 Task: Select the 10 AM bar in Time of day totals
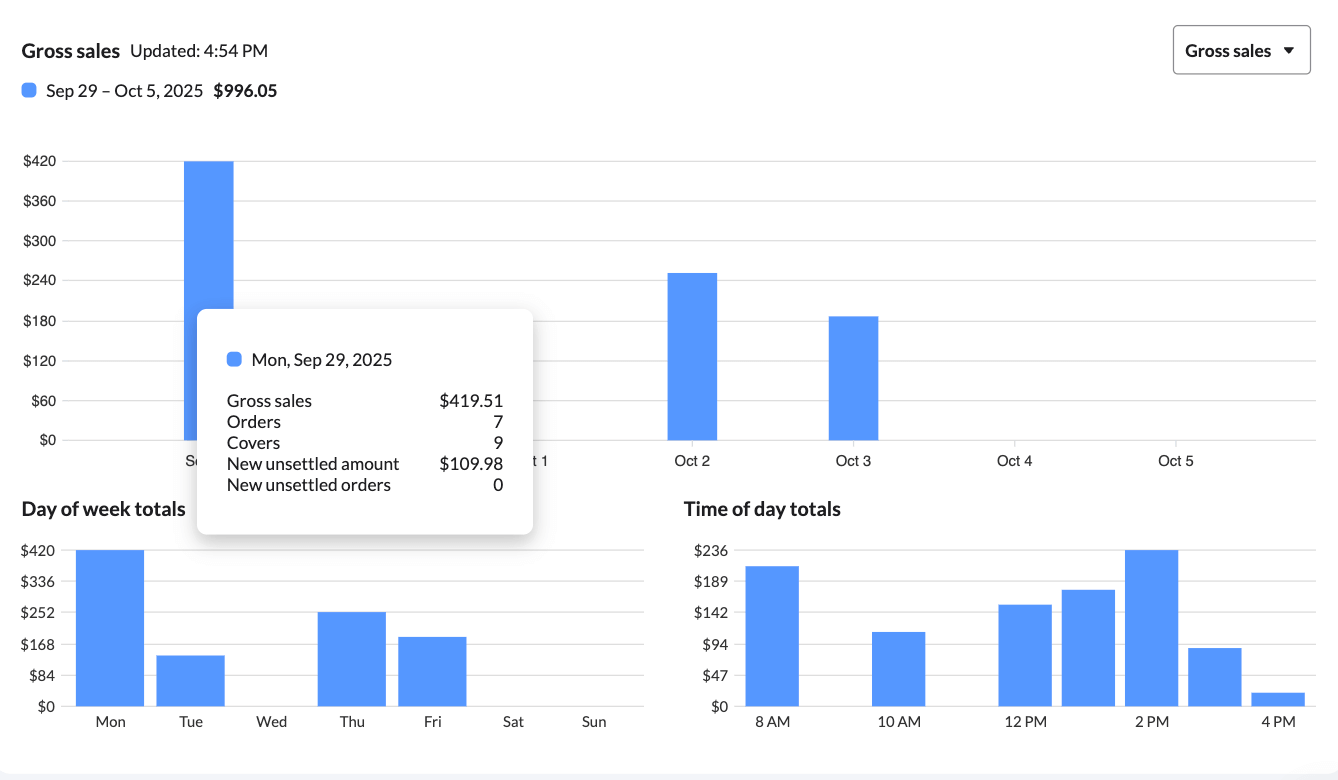(x=898, y=668)
